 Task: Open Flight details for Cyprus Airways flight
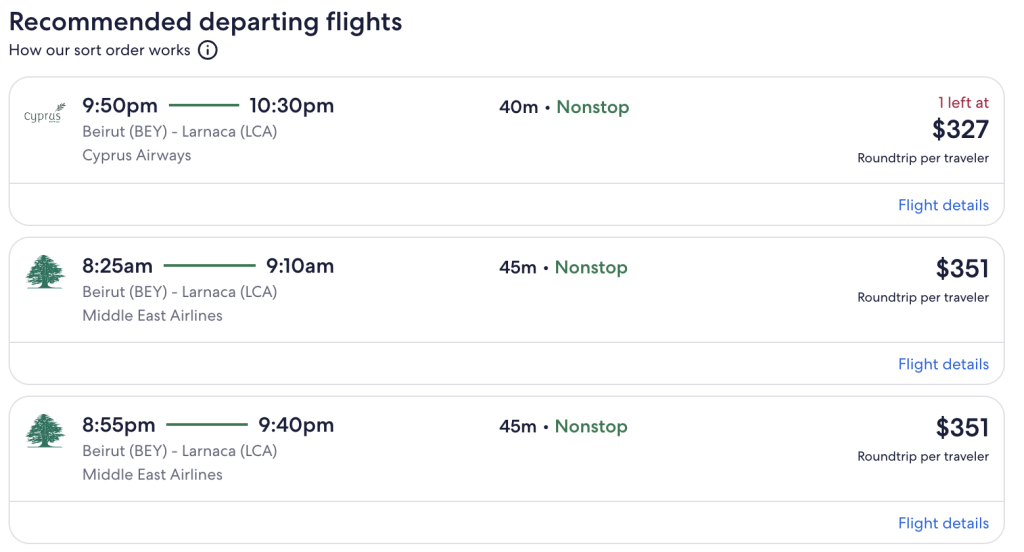[943, 205]
